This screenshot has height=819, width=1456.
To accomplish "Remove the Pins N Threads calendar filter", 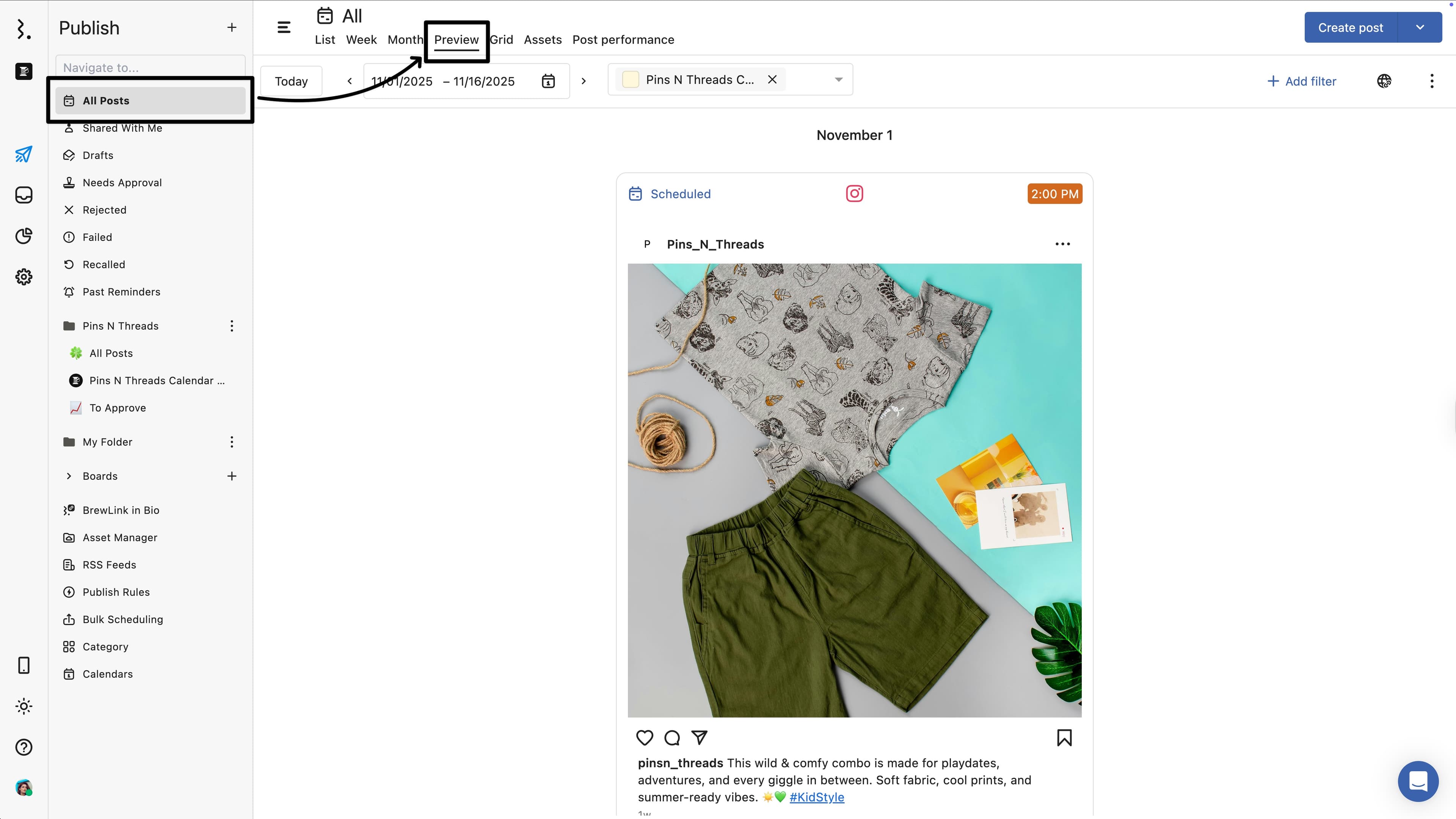I will 772,80.
